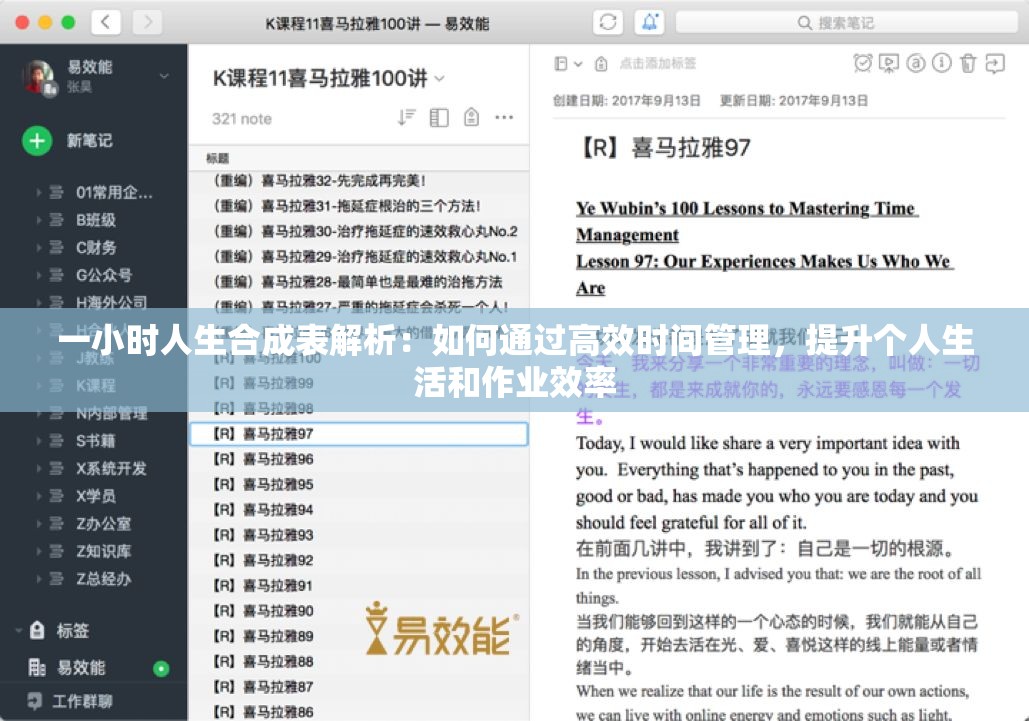Open the 易效能 business section

tap(81, 668)
